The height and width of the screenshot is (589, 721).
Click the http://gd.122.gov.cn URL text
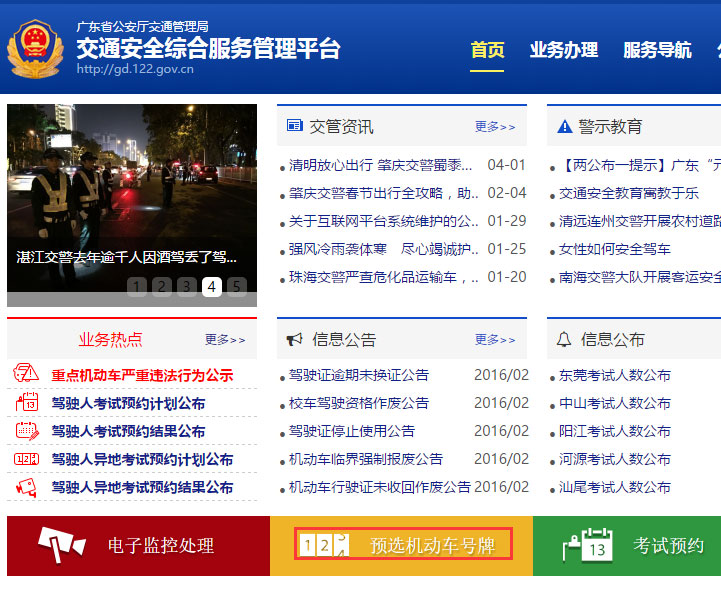pyautogui.click(x=135, y=69)
